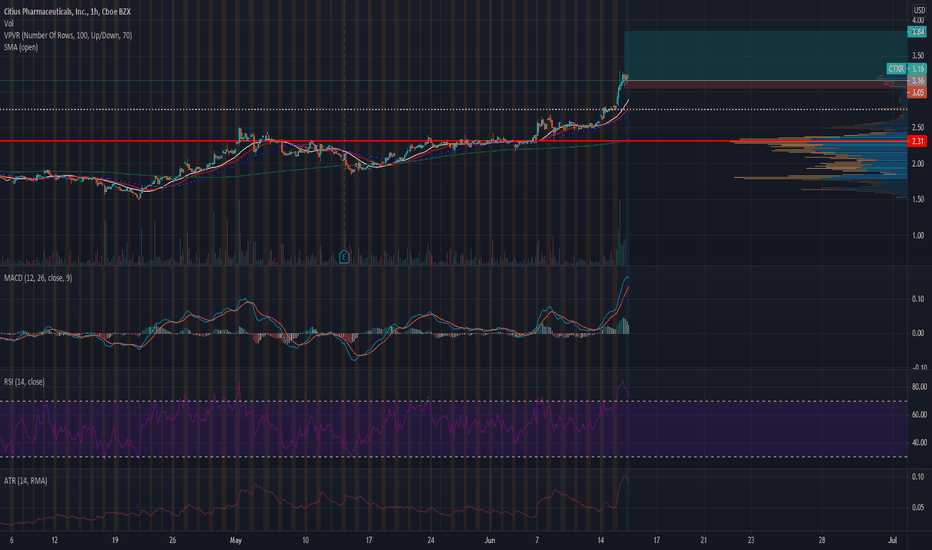Click the 'Jun' date axis label
This screenshot has width=932, height=550.
(x=490, y=540)
